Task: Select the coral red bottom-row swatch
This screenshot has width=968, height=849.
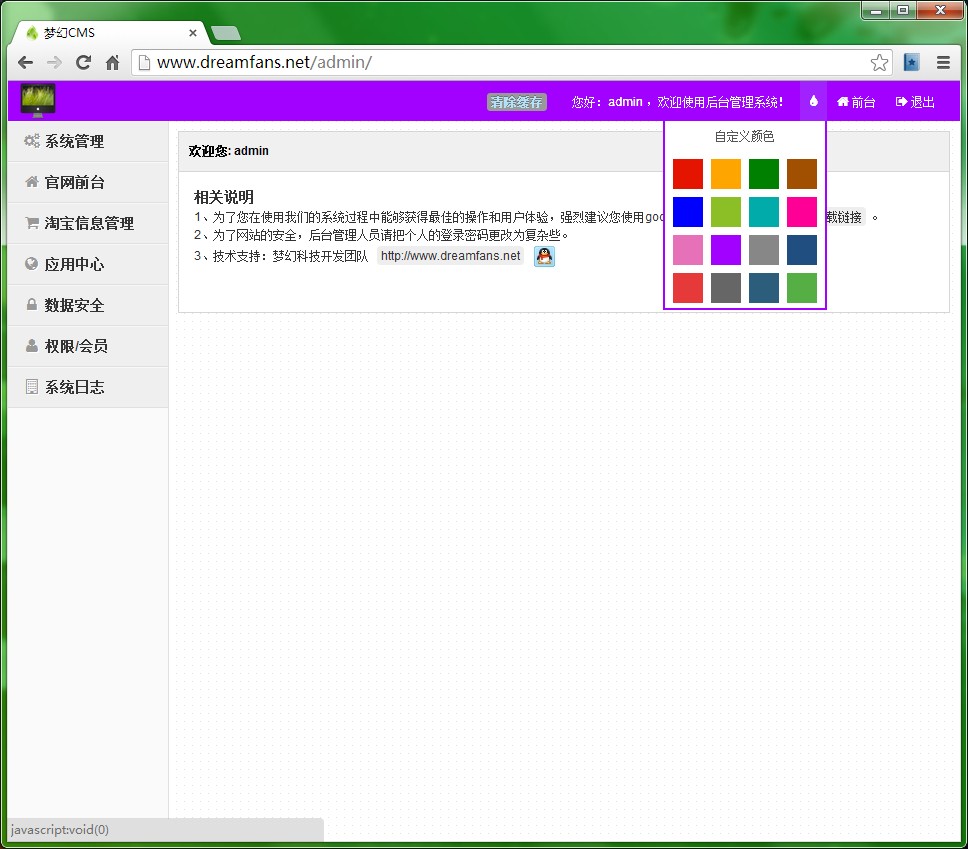Action: (x=688, y=288)
